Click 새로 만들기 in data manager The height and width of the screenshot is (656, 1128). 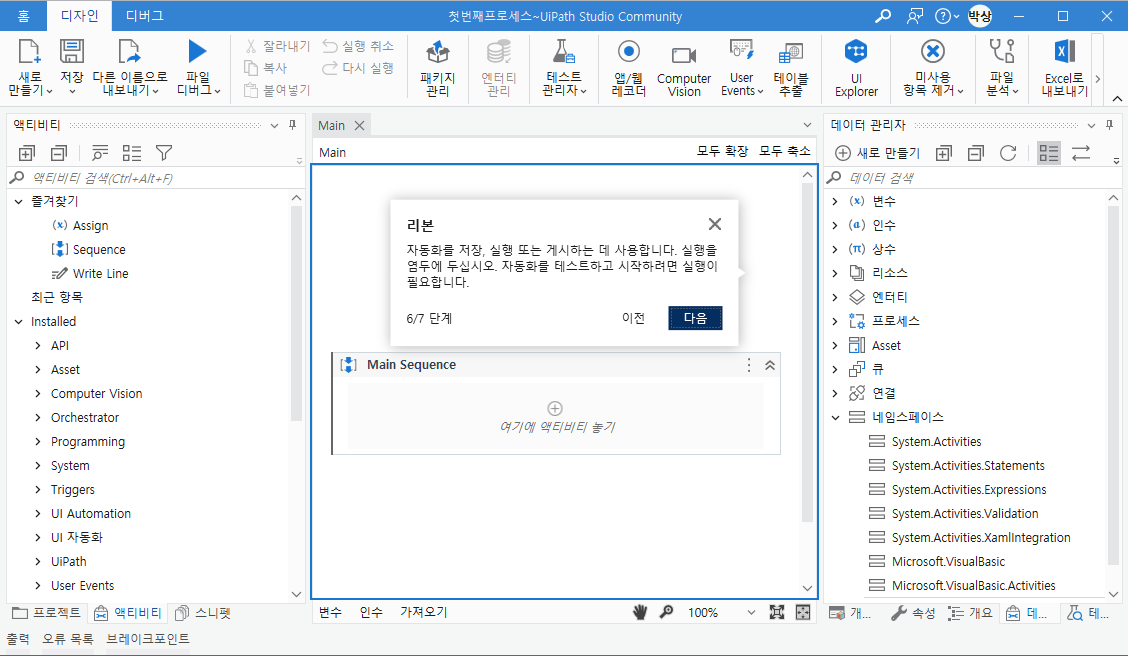878,153
